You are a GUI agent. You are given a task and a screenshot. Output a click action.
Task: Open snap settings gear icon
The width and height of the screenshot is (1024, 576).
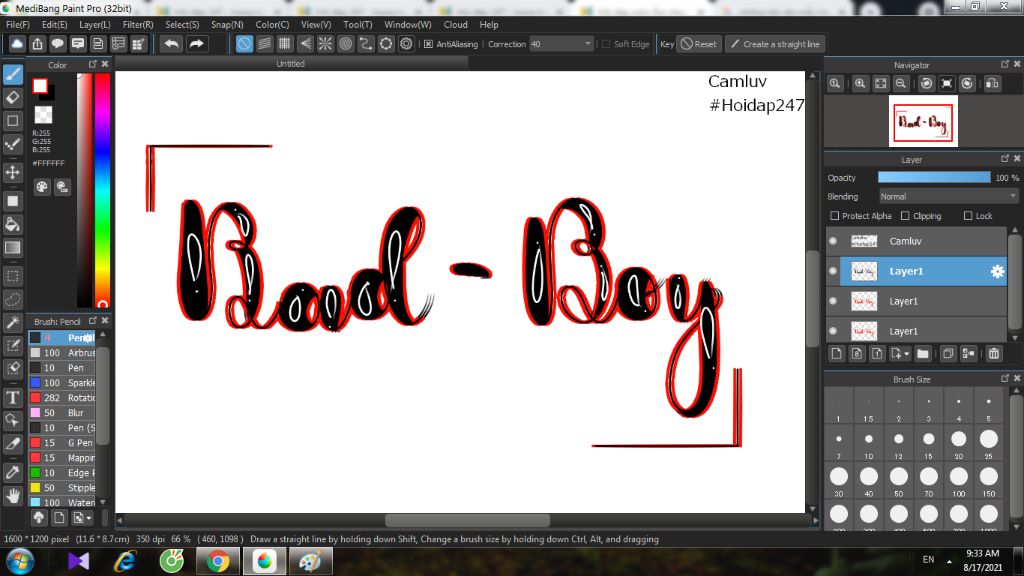(x=406, y=44)
